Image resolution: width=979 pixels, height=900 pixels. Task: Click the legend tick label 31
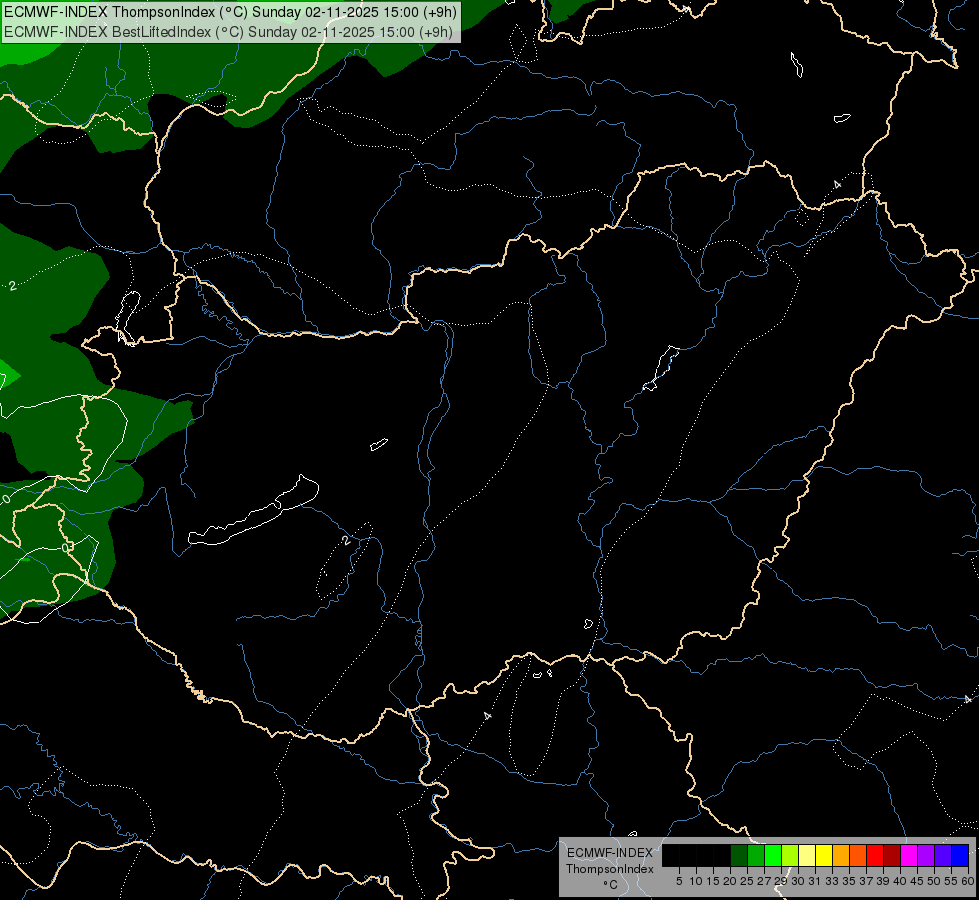(815, 881)
